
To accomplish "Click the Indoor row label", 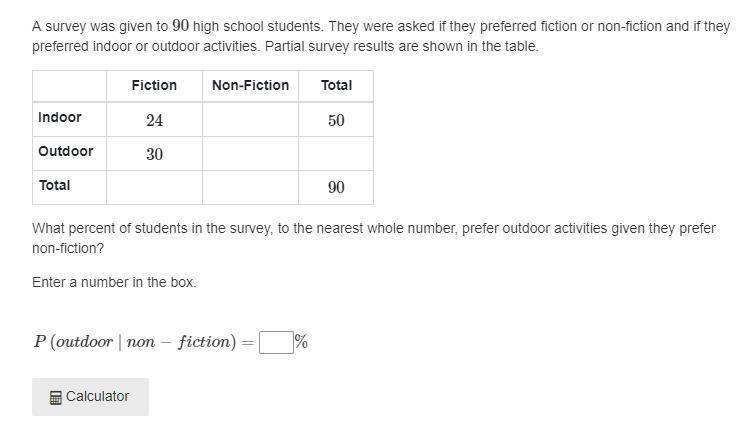I will coord(60,117).
